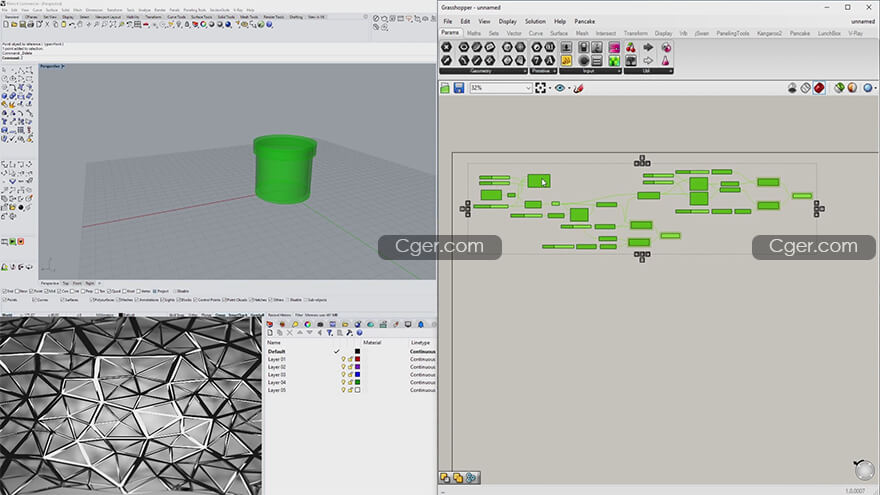Switch to the Top viewport tab in Rhino
Screen dimensions: 880x495
66,283
